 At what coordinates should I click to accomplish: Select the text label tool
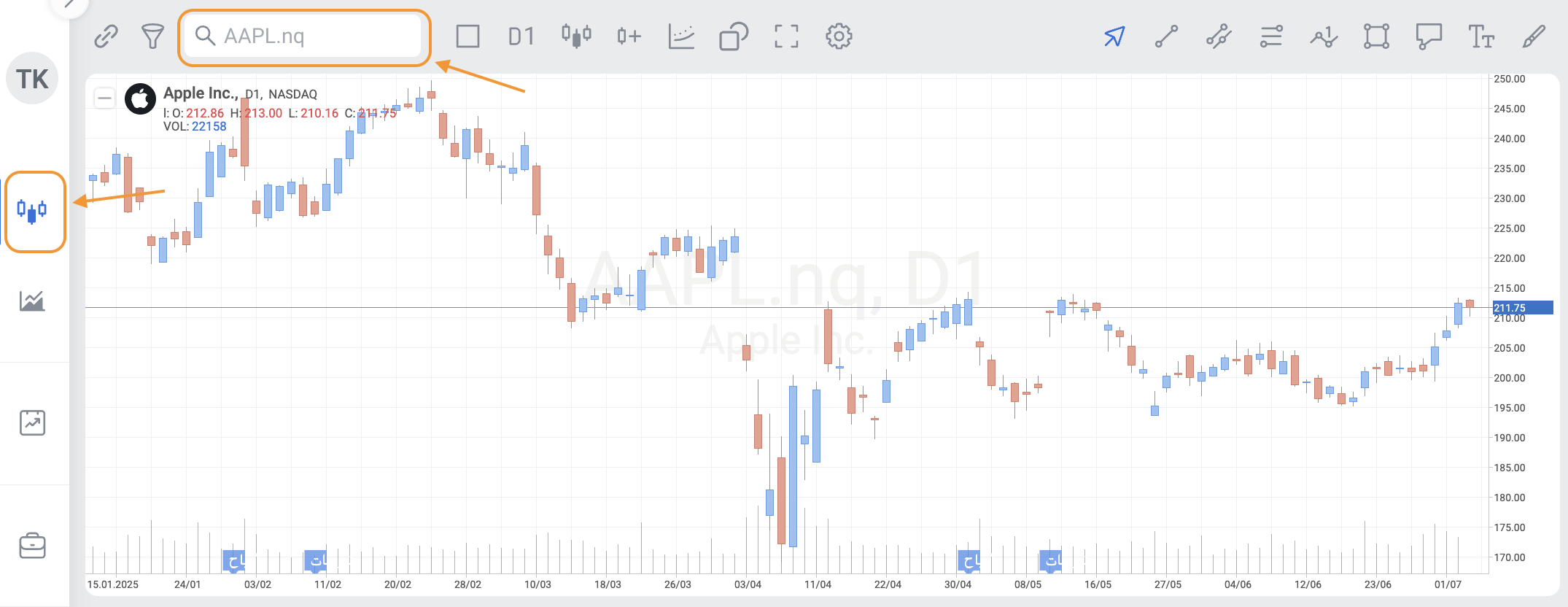click(x=1481, y=36)
